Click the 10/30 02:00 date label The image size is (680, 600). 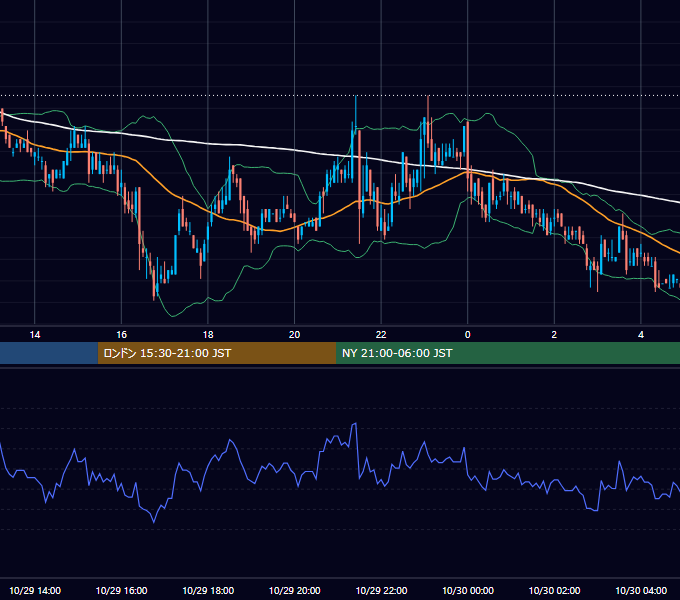(554, 590)
